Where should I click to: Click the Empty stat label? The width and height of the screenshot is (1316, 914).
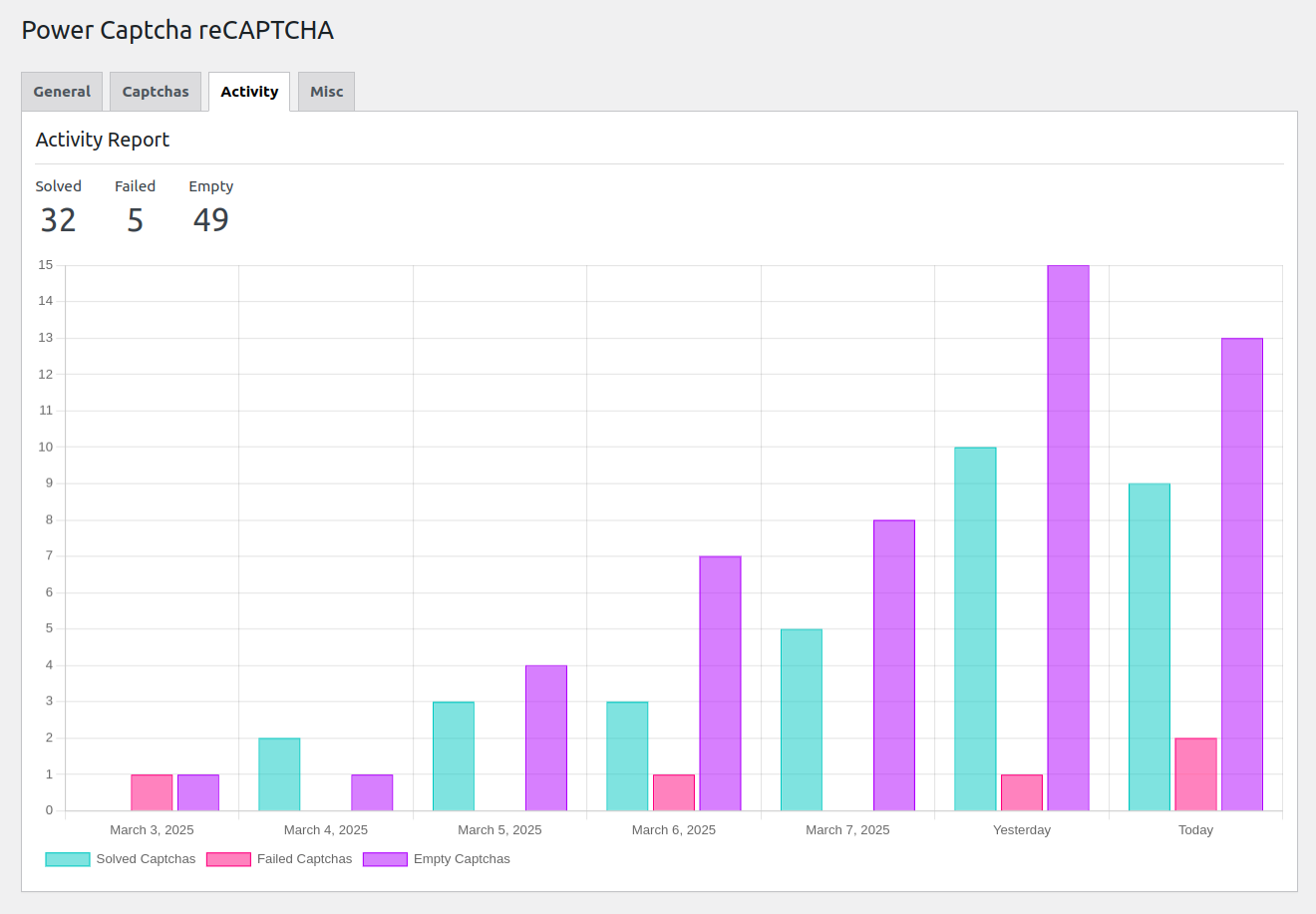(x=211, y=186)
